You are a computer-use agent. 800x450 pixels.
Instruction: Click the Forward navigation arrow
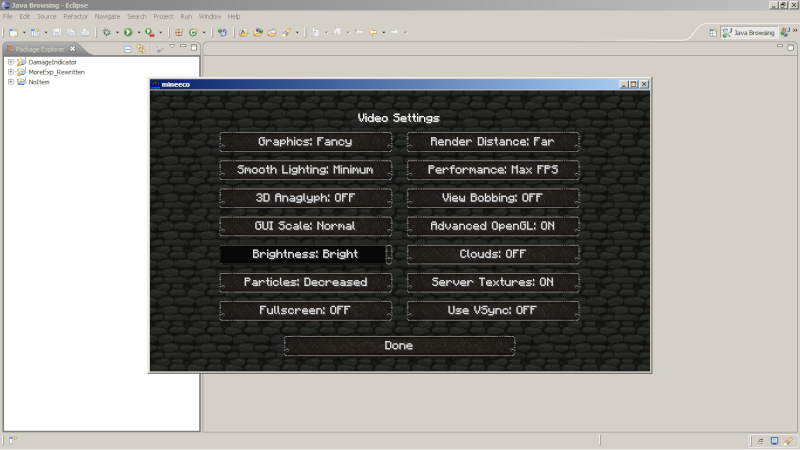[x=394, y=32]
